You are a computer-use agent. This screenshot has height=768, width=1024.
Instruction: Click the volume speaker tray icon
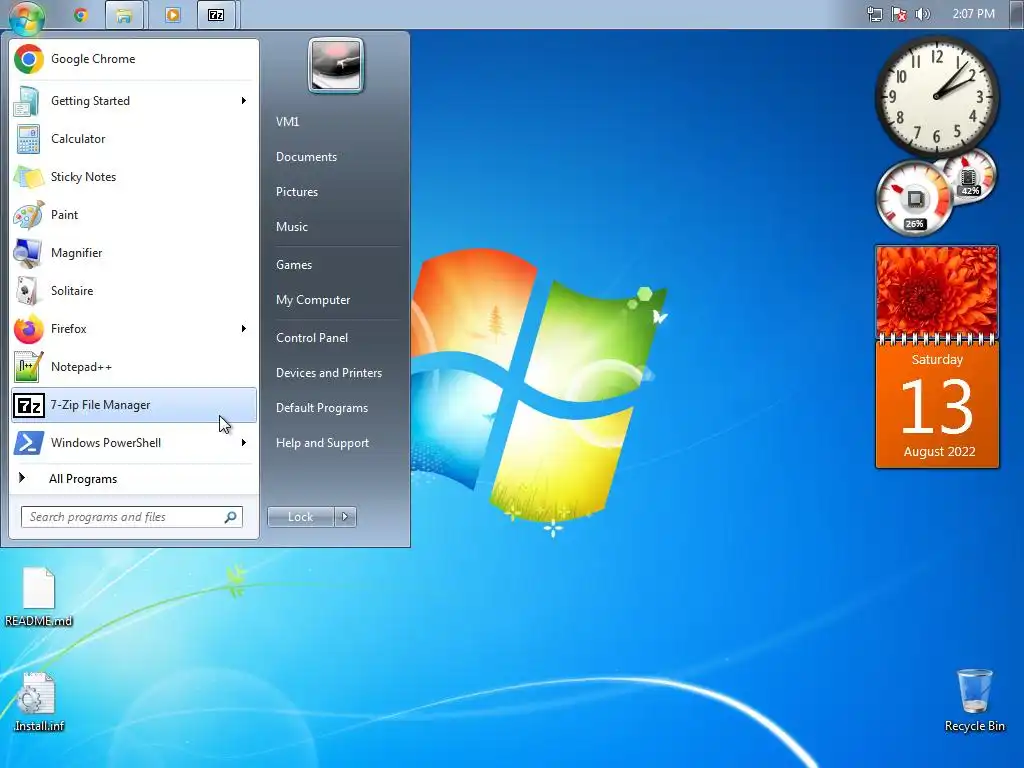click(x=923, y=14)
